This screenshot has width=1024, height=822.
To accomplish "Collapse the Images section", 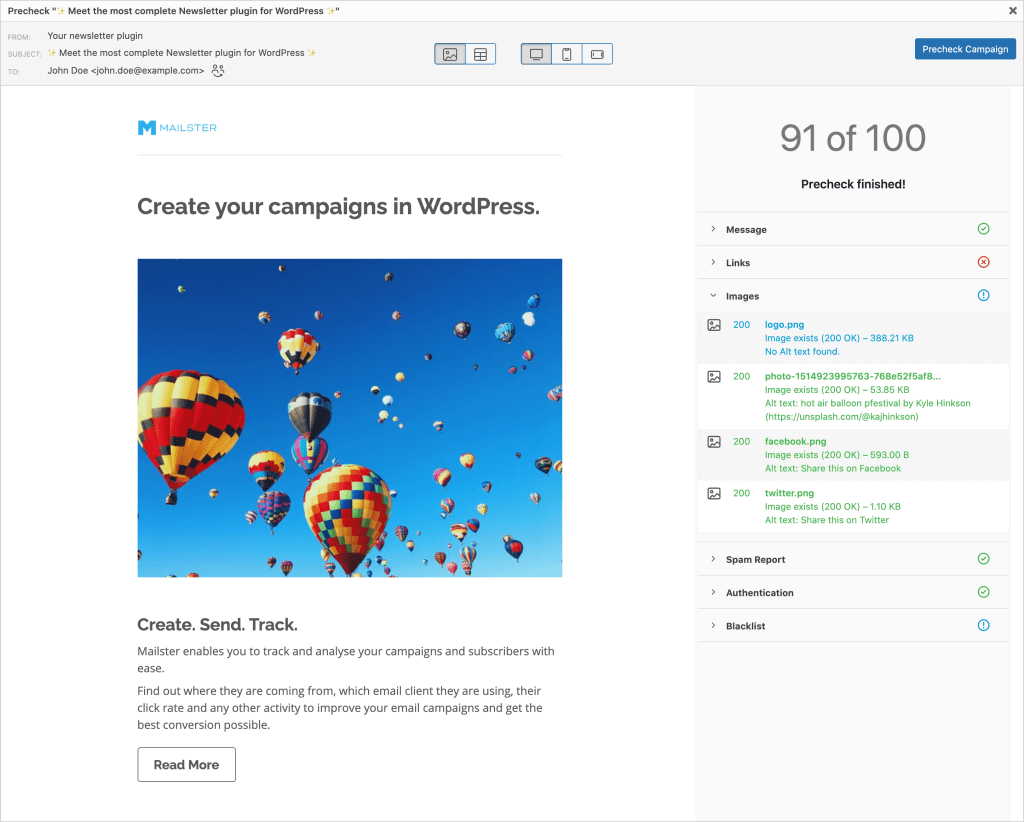I will tap(742, 296).
